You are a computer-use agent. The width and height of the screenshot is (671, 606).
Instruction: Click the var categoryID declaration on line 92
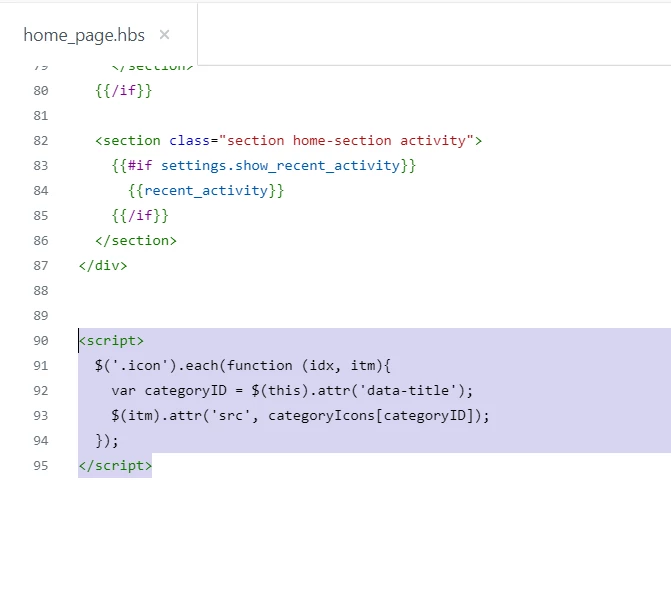click(x=292, y=391)
